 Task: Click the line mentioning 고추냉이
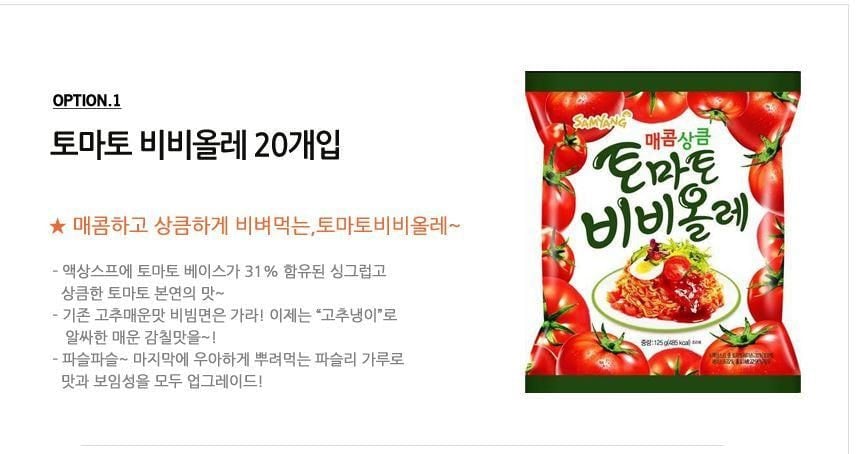225,315
